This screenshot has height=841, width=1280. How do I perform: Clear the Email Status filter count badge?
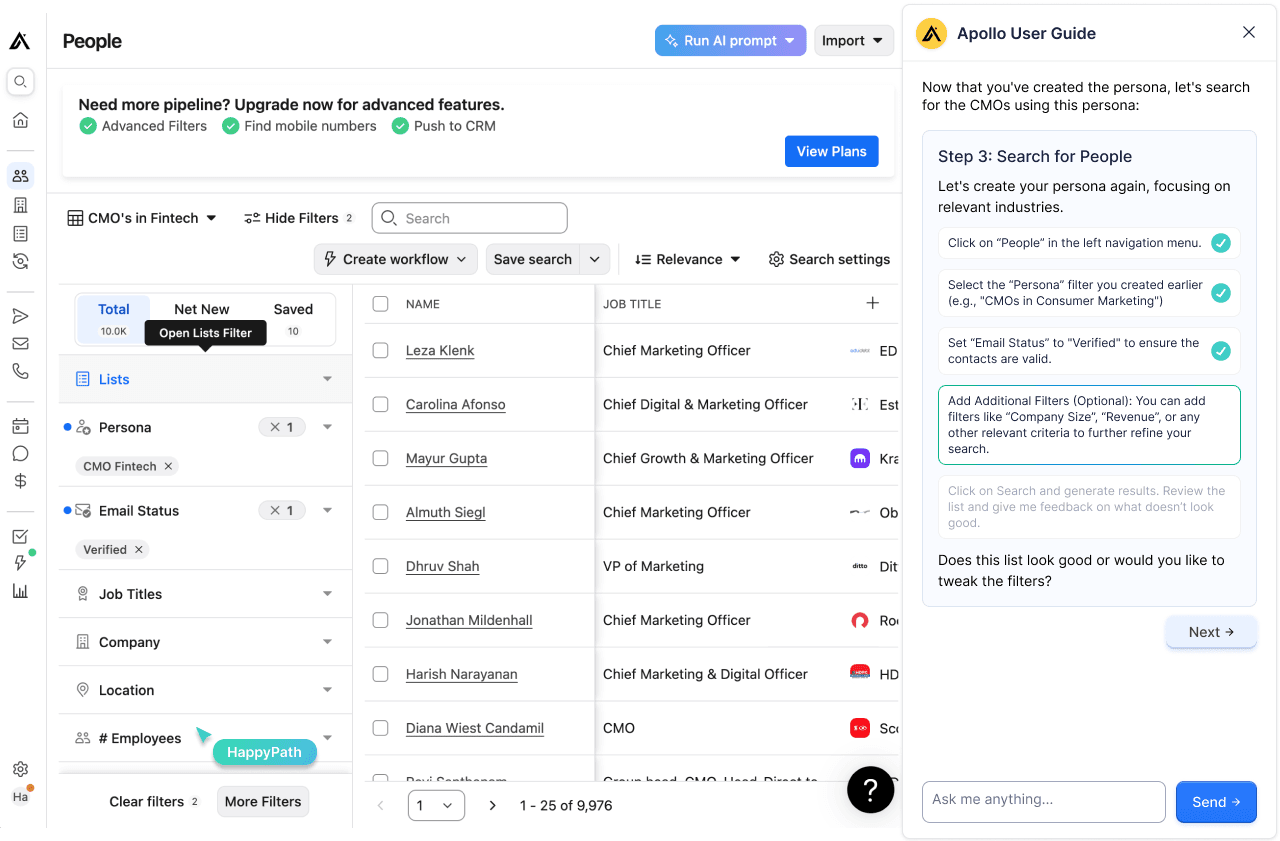click(x=283, y=510)
